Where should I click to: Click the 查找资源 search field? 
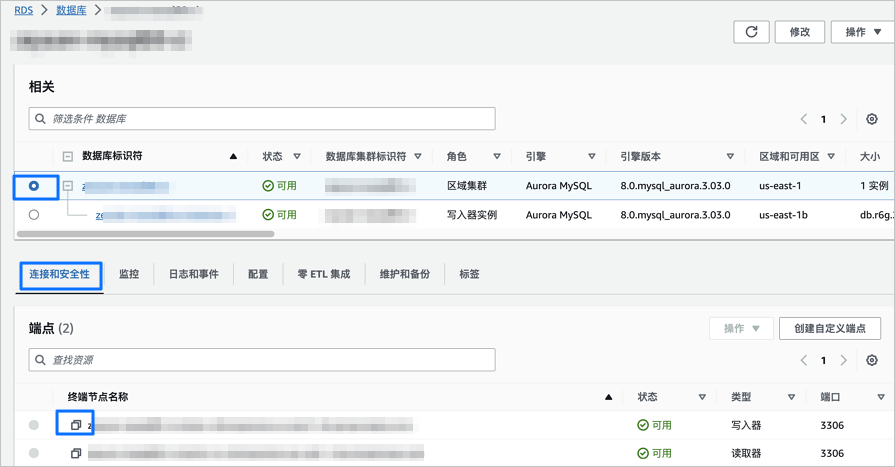(262, 360)
